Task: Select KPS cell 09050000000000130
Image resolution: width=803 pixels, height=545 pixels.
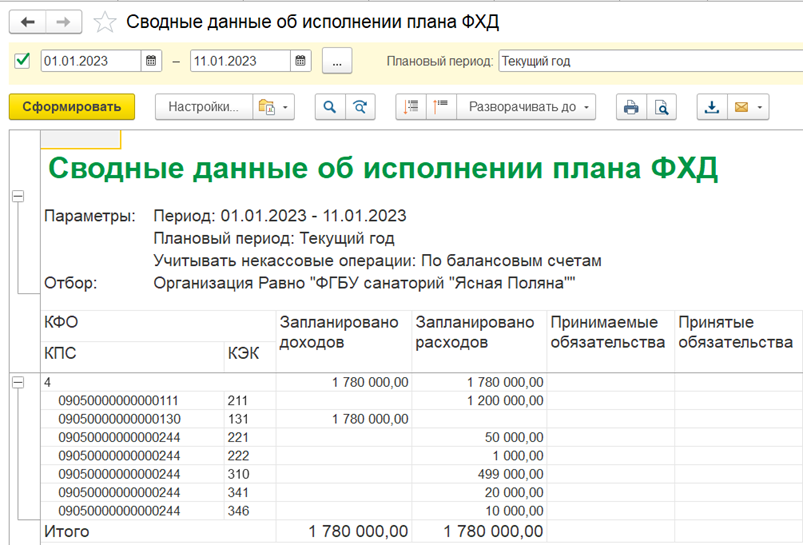Action: point(132,419)
